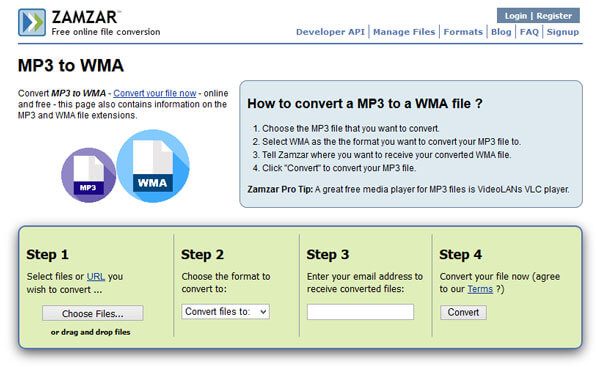600x368 pixels.
Task: Open the Login link
Action: pos(515,16)
